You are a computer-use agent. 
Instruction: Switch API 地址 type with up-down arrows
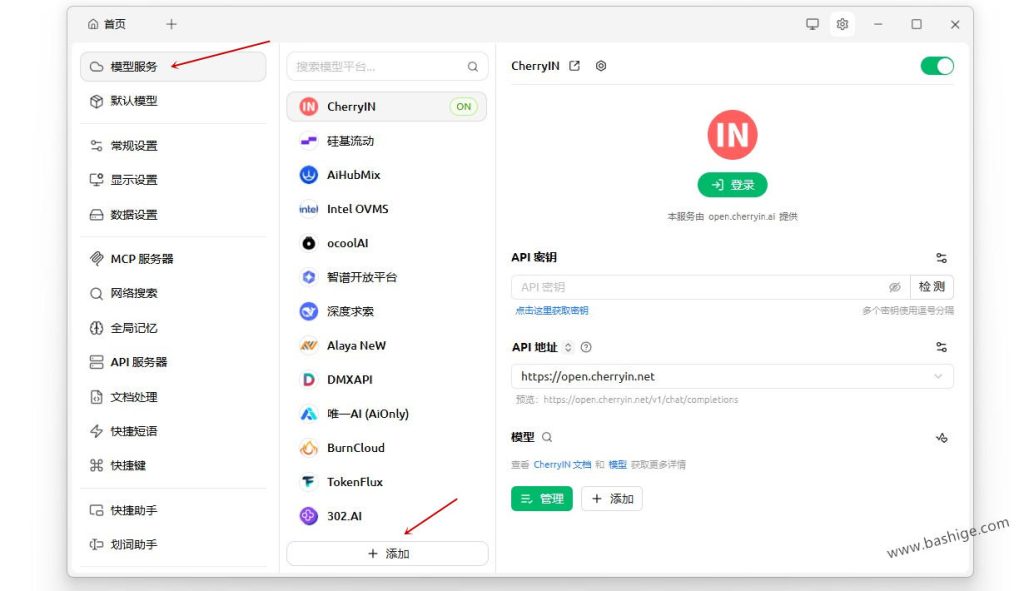(568, 347)
